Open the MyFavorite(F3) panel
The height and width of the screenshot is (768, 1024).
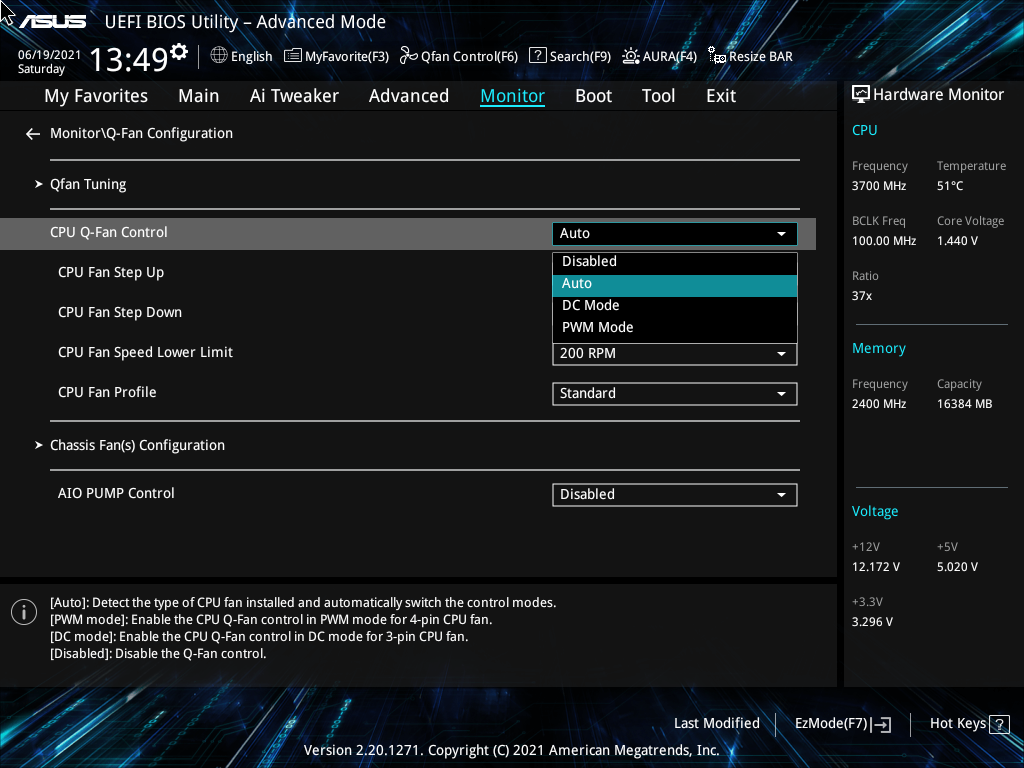[x=336, y=56]
